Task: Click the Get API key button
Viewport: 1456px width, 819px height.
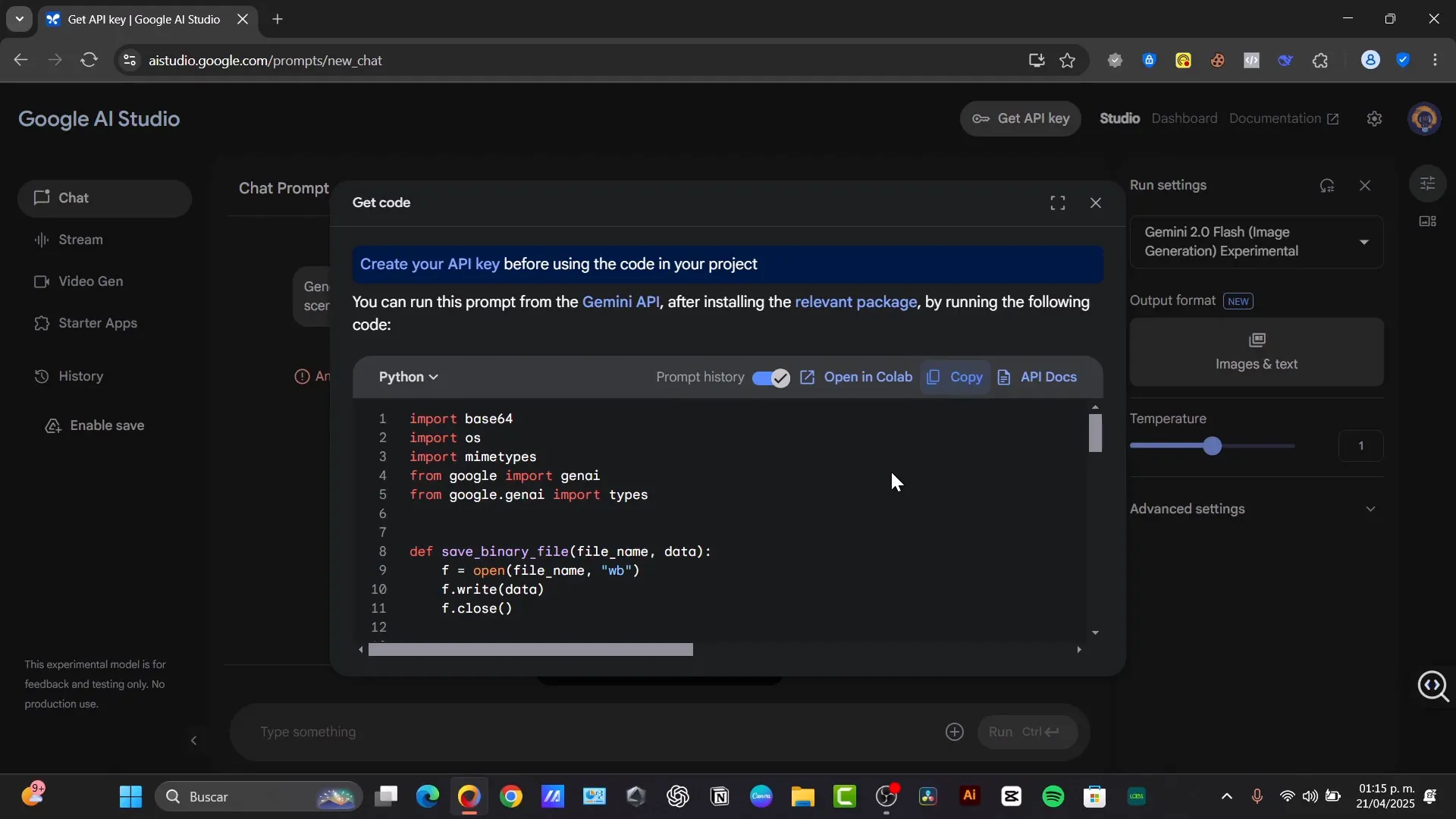Action: 1021,118
